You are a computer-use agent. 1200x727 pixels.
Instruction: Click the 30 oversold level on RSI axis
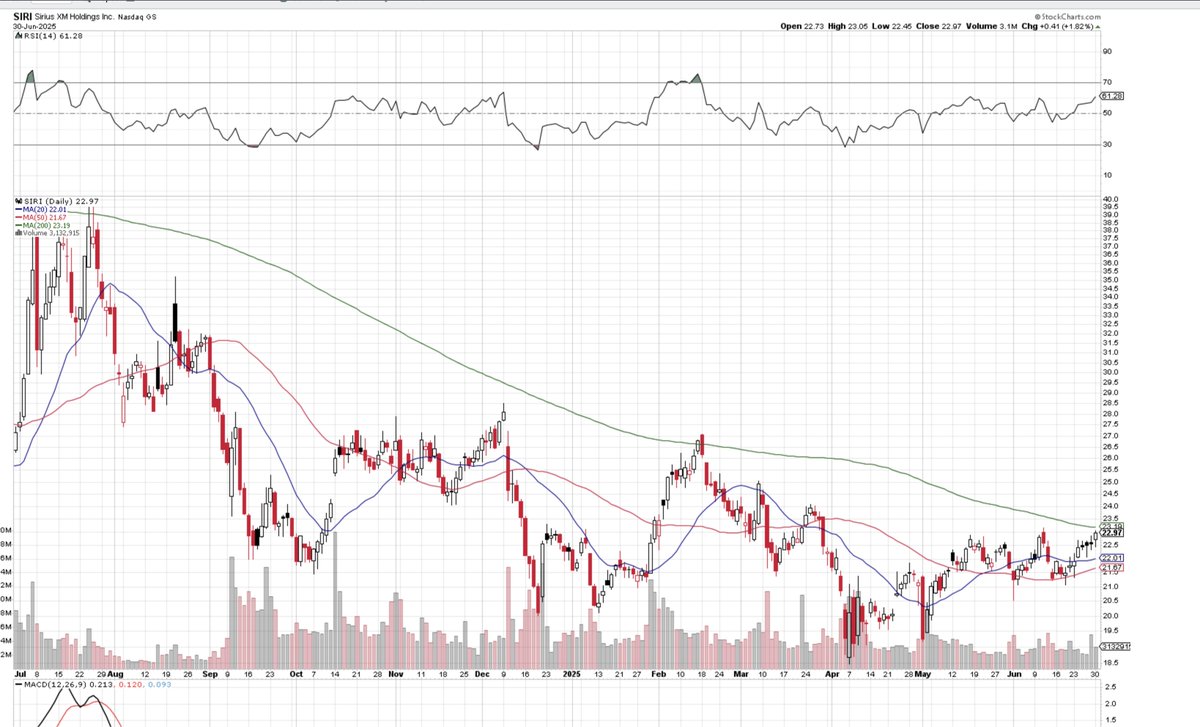(x=1107, y=144)
